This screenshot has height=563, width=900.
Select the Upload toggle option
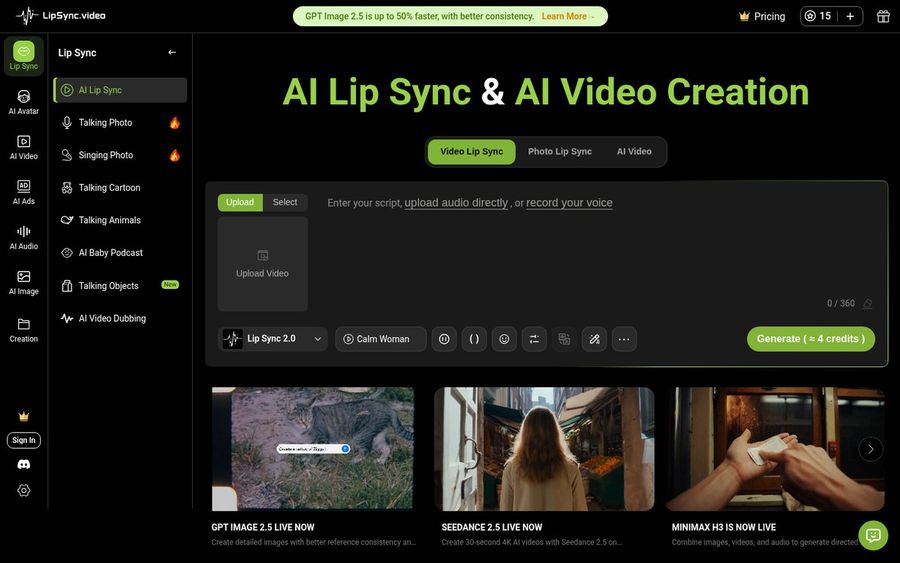pyautogui.click(x=240, y=202)
